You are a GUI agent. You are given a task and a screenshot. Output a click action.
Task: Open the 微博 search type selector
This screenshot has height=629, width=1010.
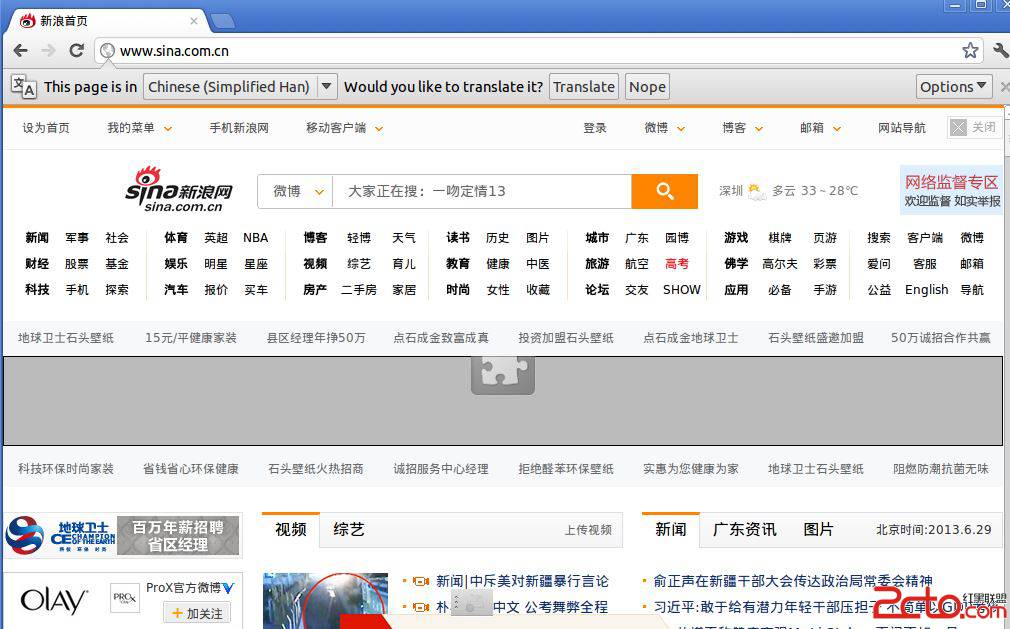point(296,191)
